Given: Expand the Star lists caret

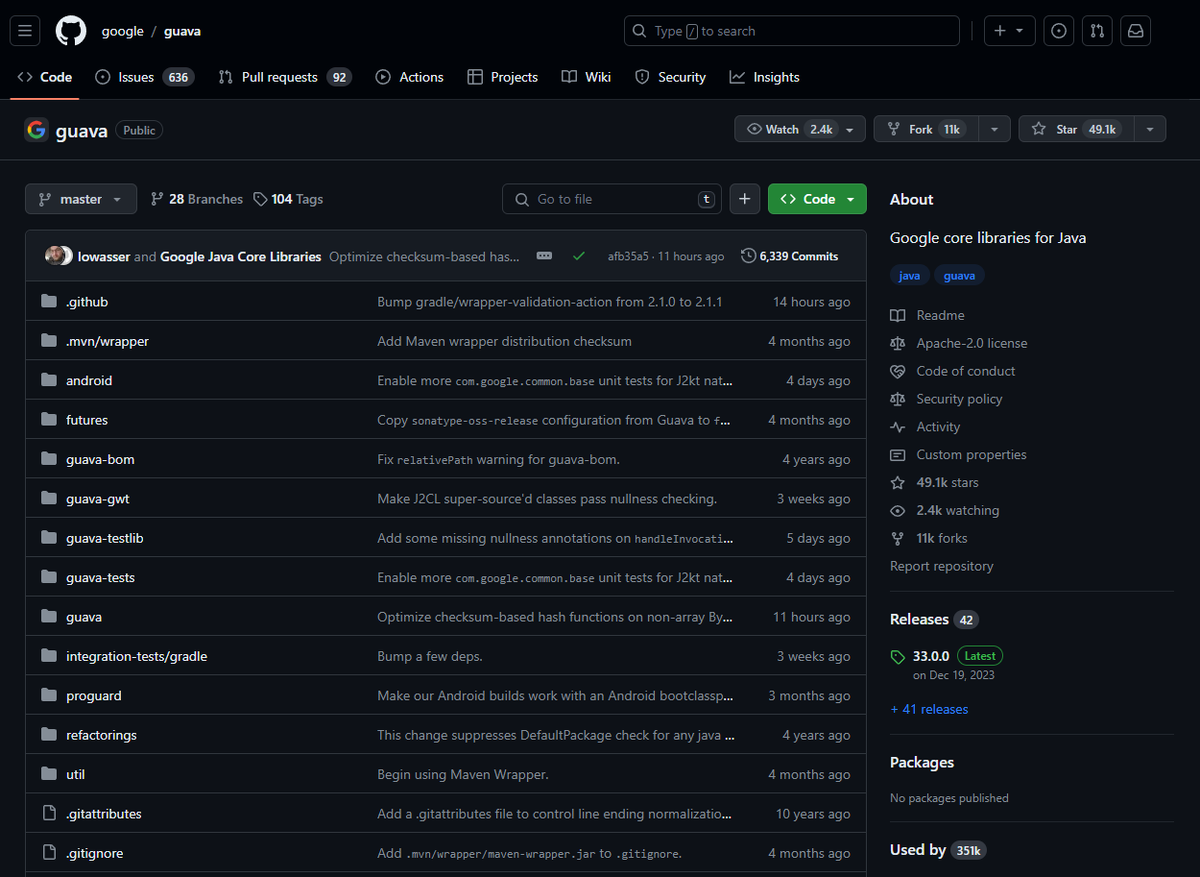Looking at the screenshot, I should [x=1150, y=129].
